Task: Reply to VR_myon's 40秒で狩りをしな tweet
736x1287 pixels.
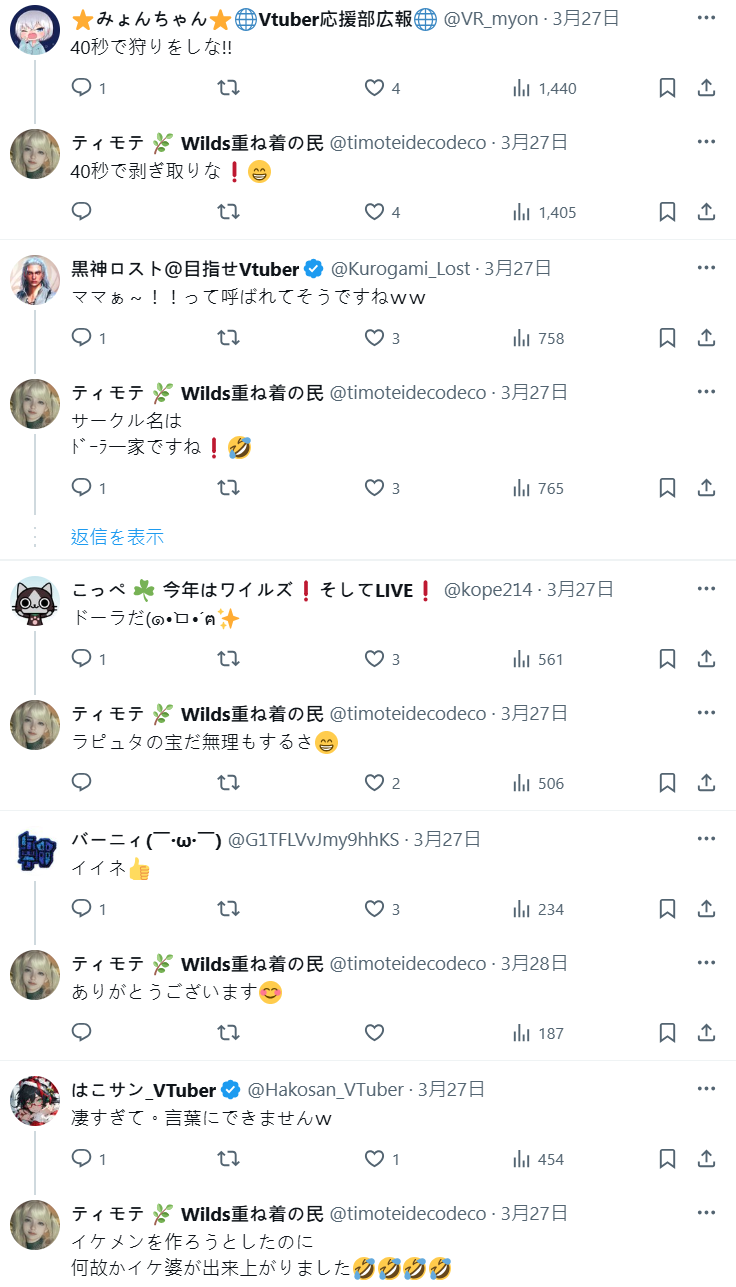Action: click(x=82, y=88)
